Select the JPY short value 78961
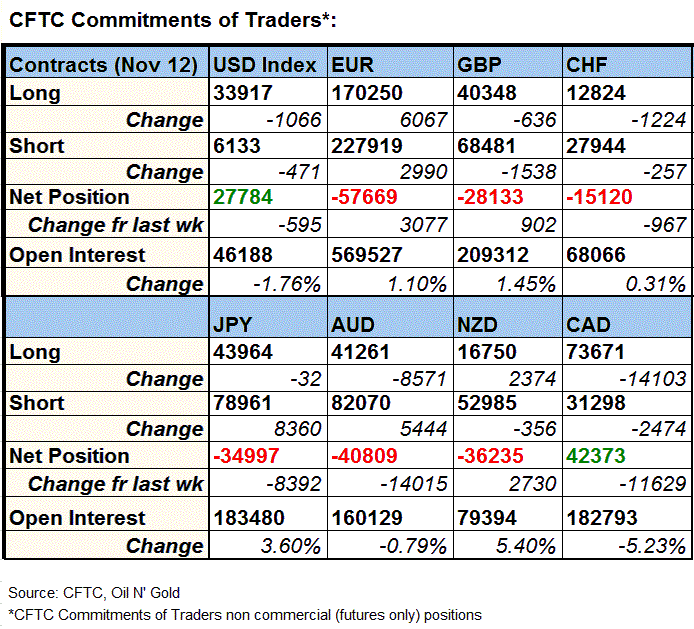Screen dimensions: 694x629 pos(242,404)
